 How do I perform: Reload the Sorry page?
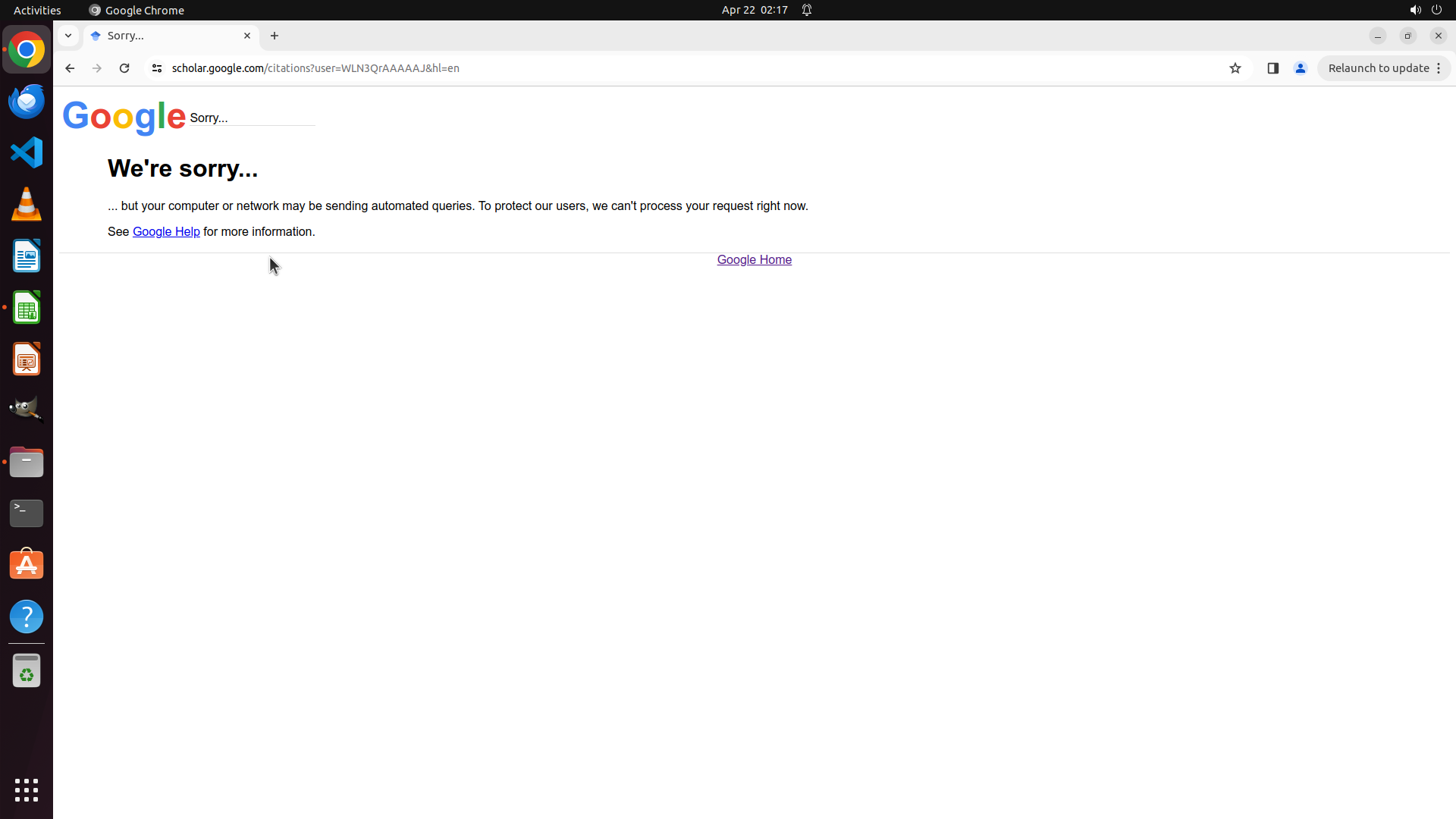tap(124, 68)
